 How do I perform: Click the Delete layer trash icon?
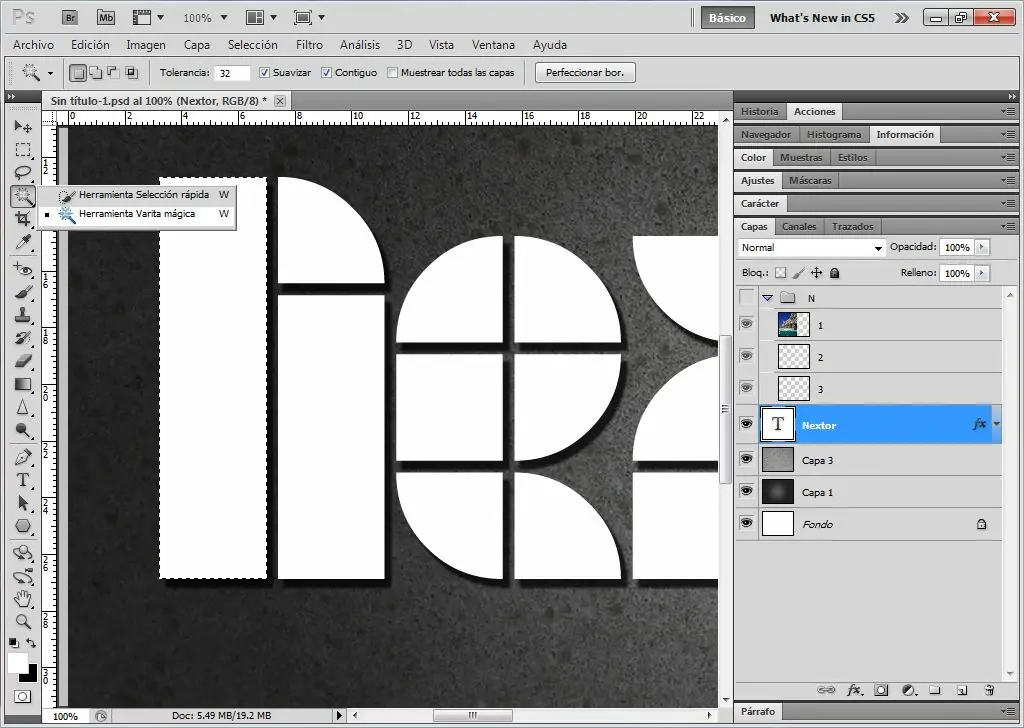pos(989,690)
